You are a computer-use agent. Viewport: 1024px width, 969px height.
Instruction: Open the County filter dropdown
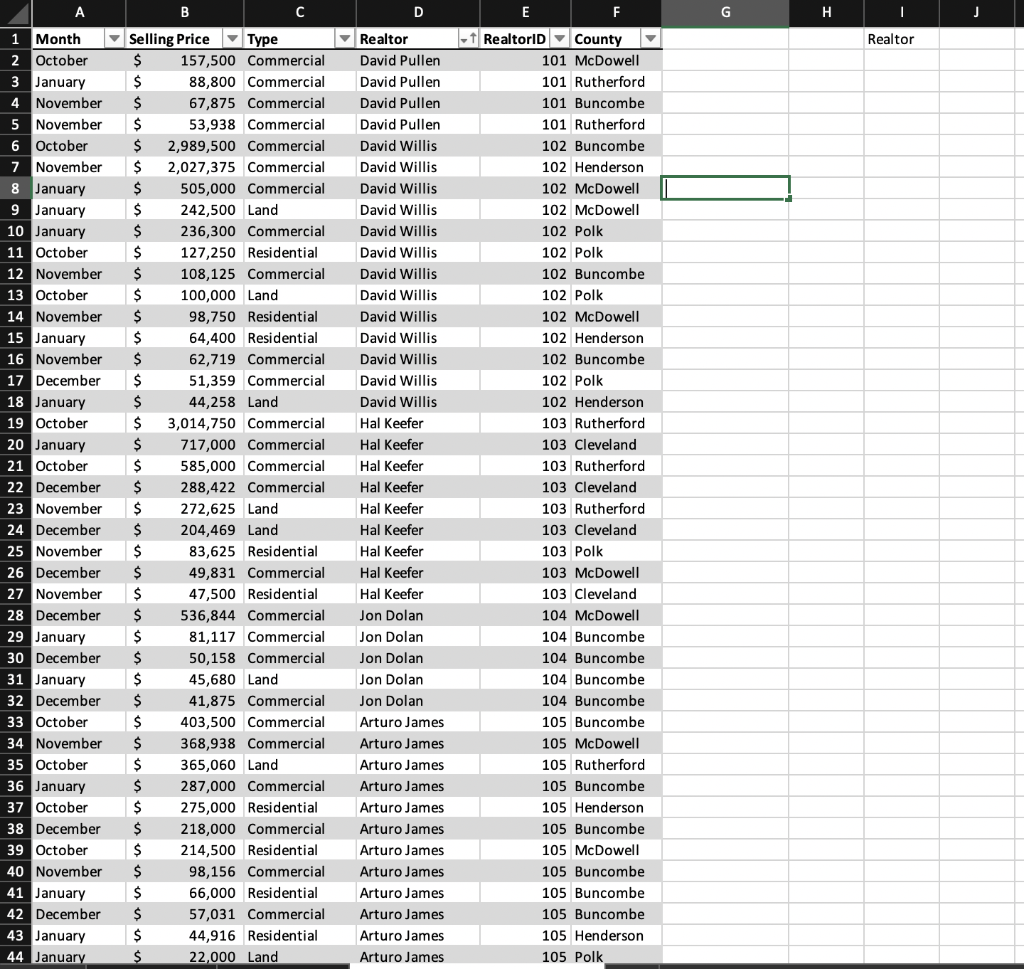(x=650, y=39)
